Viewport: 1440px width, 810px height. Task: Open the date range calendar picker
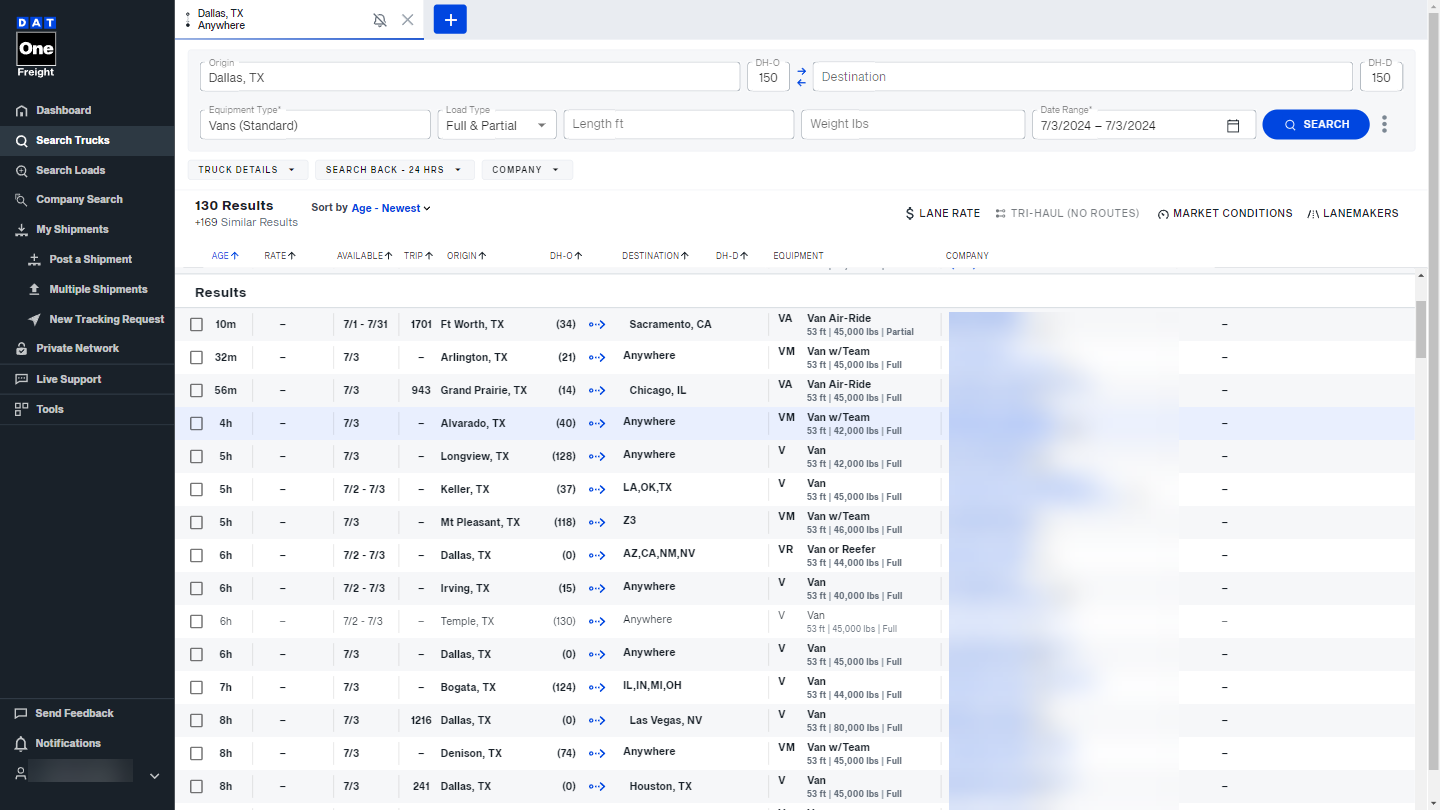tap(1233, 125)
